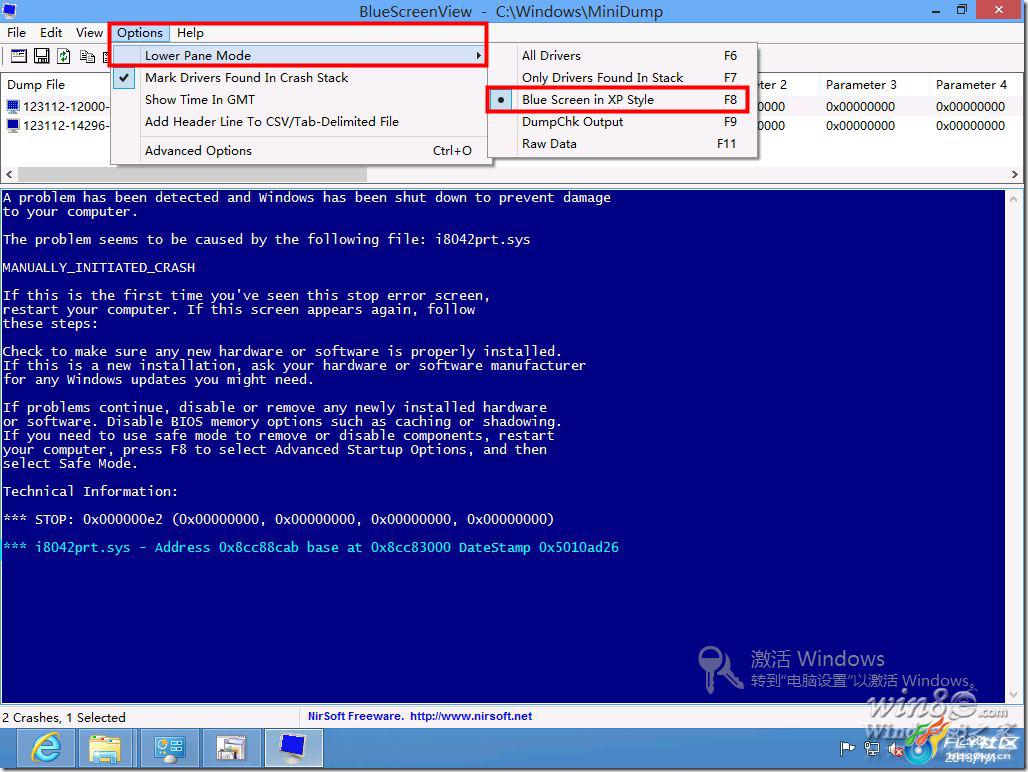The width and height of the screenshot is (1028, 772).
Task: Click the green Refresh toolbar icon
Action: (x=64, y=56)
